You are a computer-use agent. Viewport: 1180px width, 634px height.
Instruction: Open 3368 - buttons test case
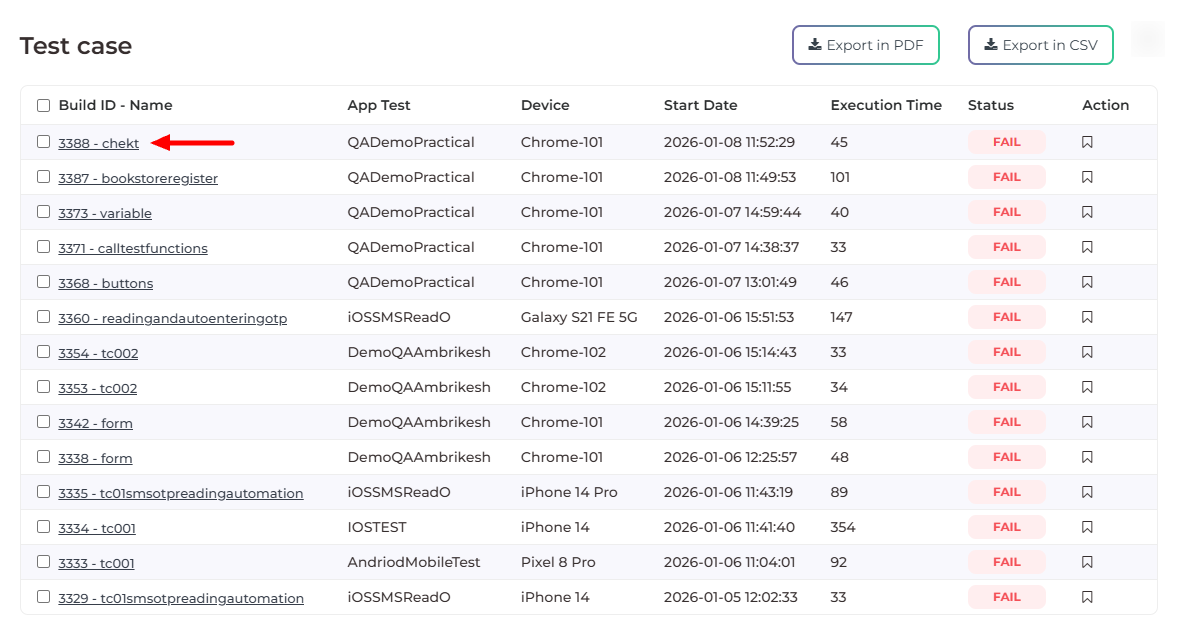click(106, 284)
